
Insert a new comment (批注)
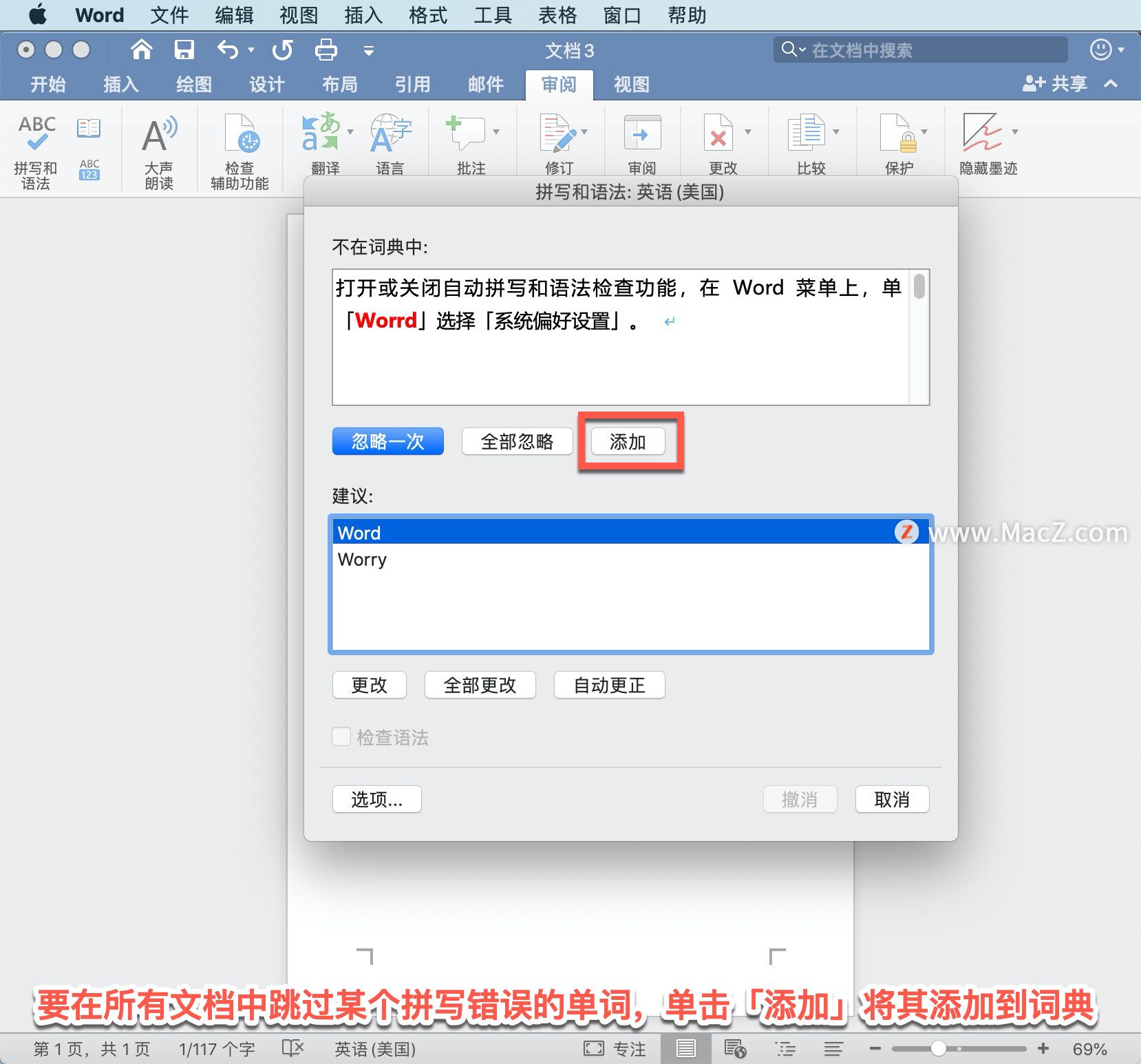coord(465,132)
